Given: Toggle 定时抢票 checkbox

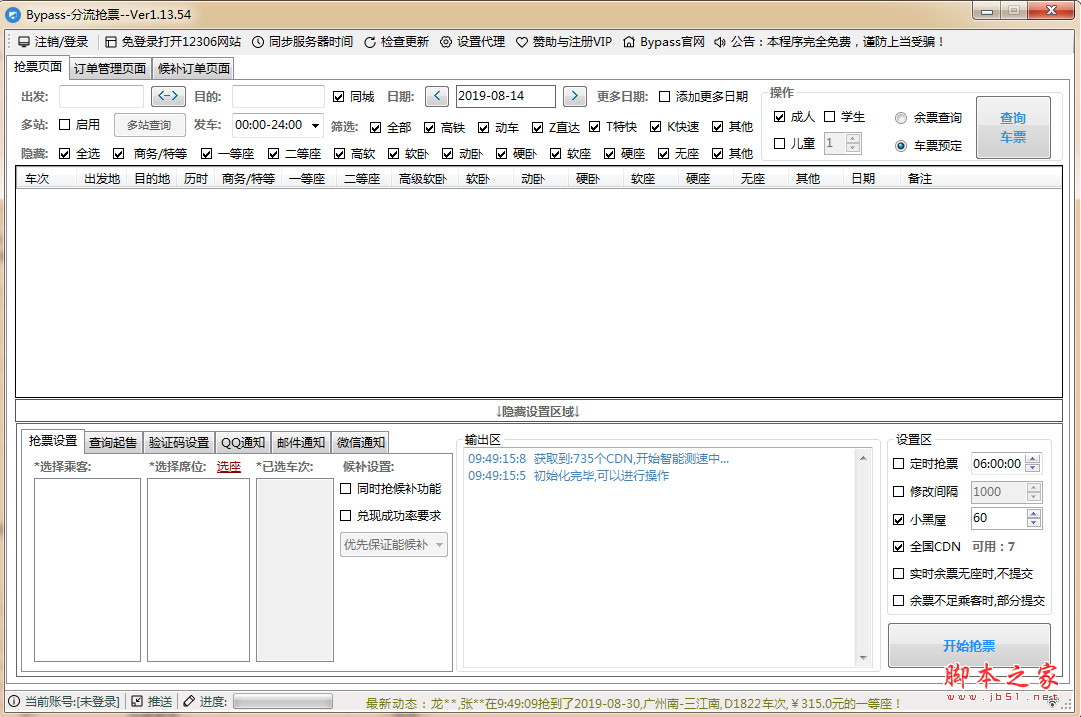Looking at the screenshot, I should tap(898, 464).
